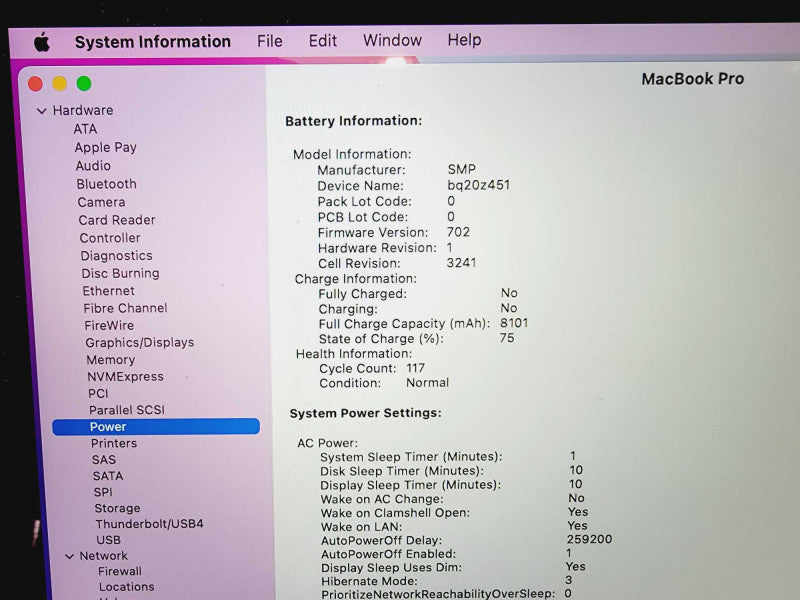Click the 'Health Information:' label
Screen dimensions: 800x600
tap(354, 354)
